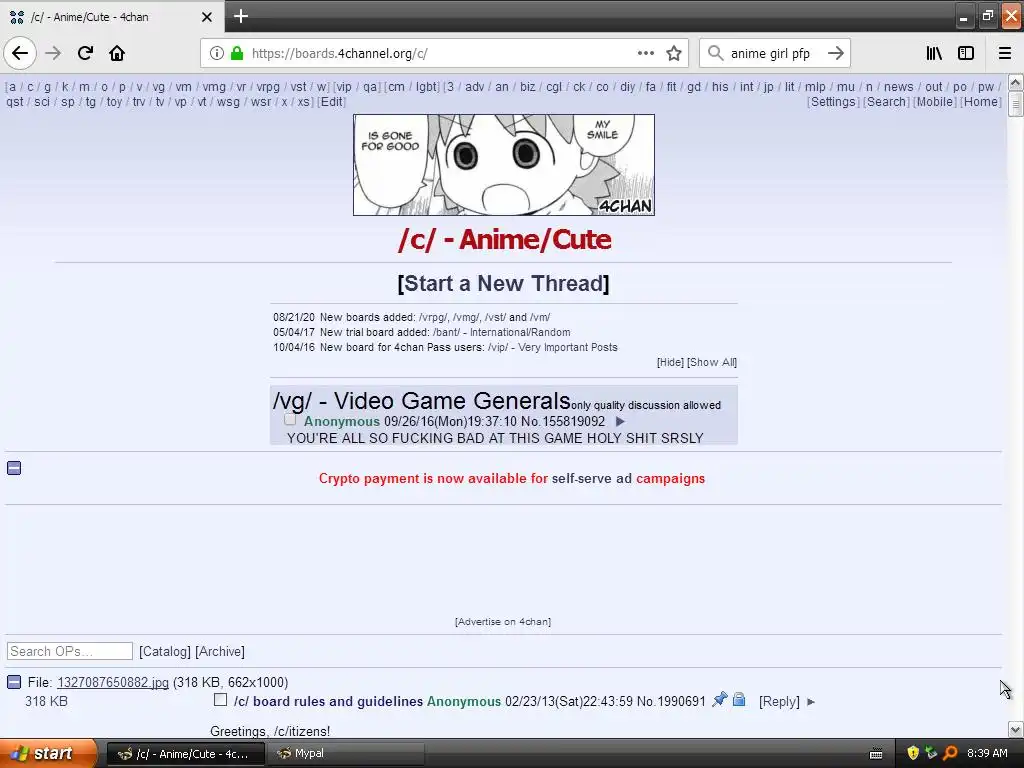This screenshot has width=1024, height=768.
Task: Submit the search with the arrow
Action: click(835, 53)
